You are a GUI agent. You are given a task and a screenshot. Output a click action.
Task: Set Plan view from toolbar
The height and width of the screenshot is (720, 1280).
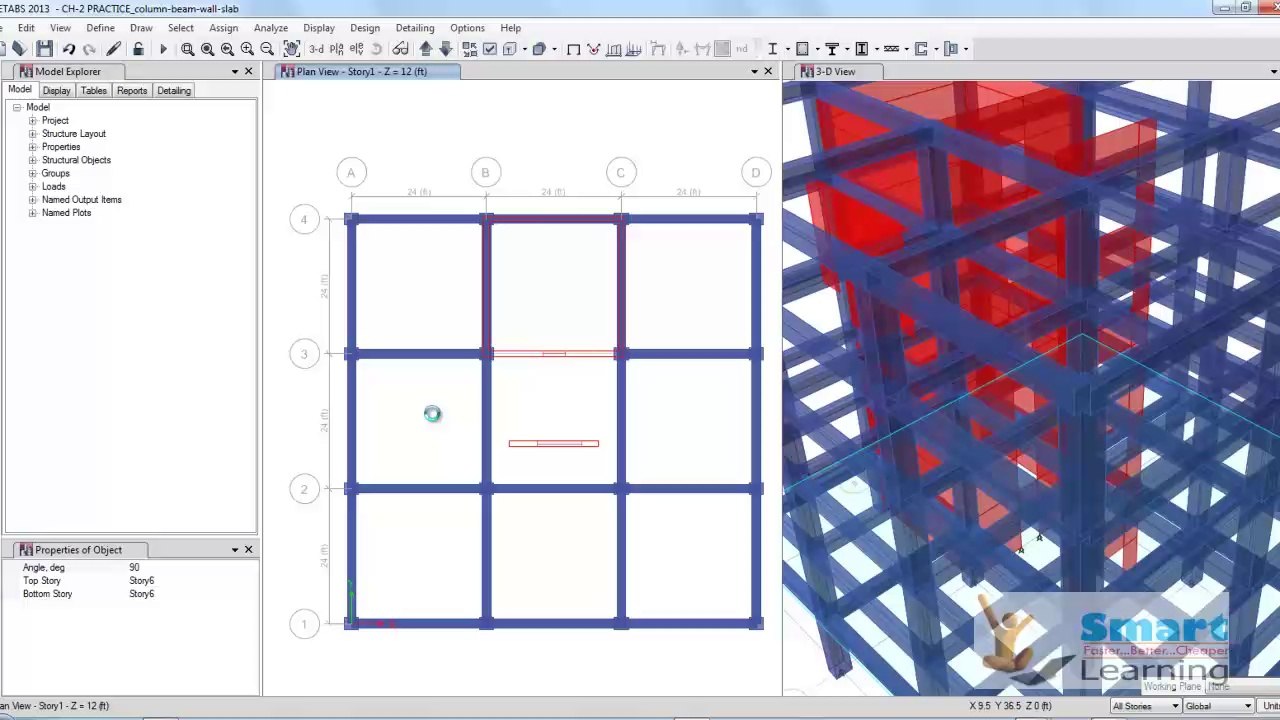pyautogui.click(x=336, y=49)
